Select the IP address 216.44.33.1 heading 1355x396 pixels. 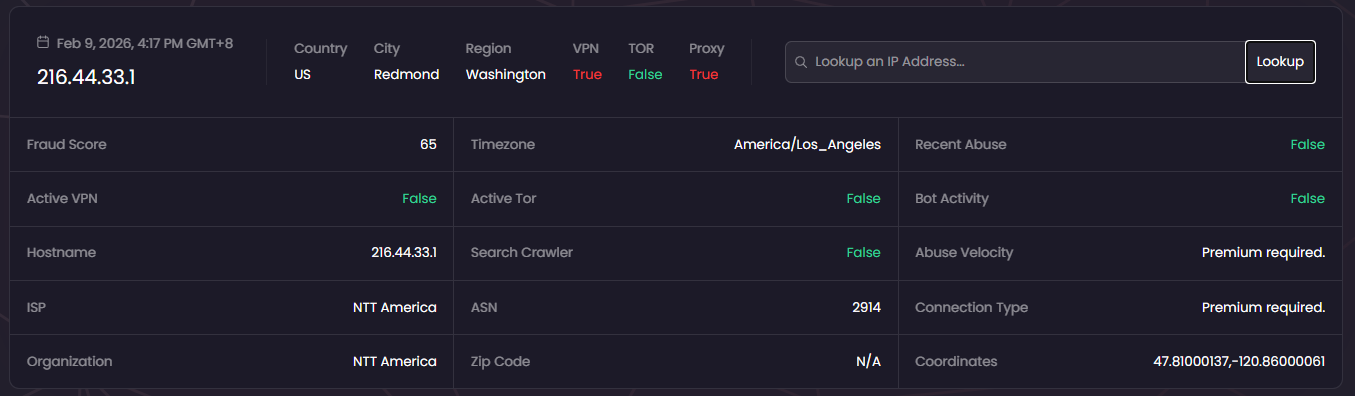tap(86, 76)
